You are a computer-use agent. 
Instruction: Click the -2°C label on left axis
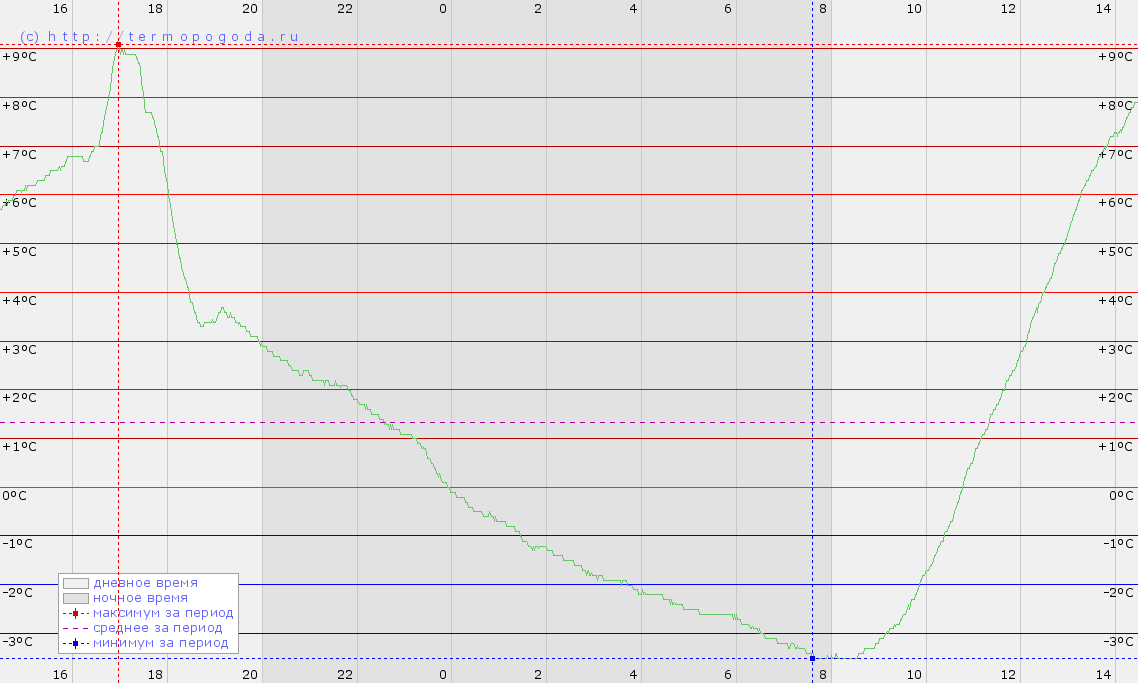20,593
